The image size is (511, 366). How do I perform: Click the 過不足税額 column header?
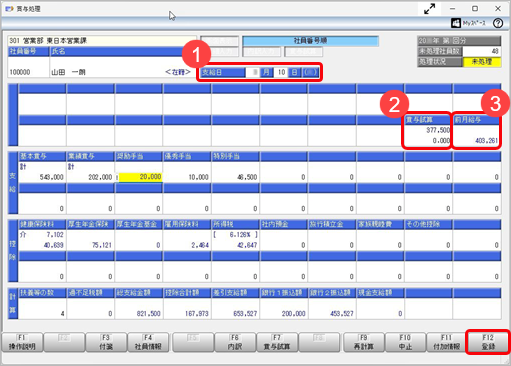click(x=90, y=293)
